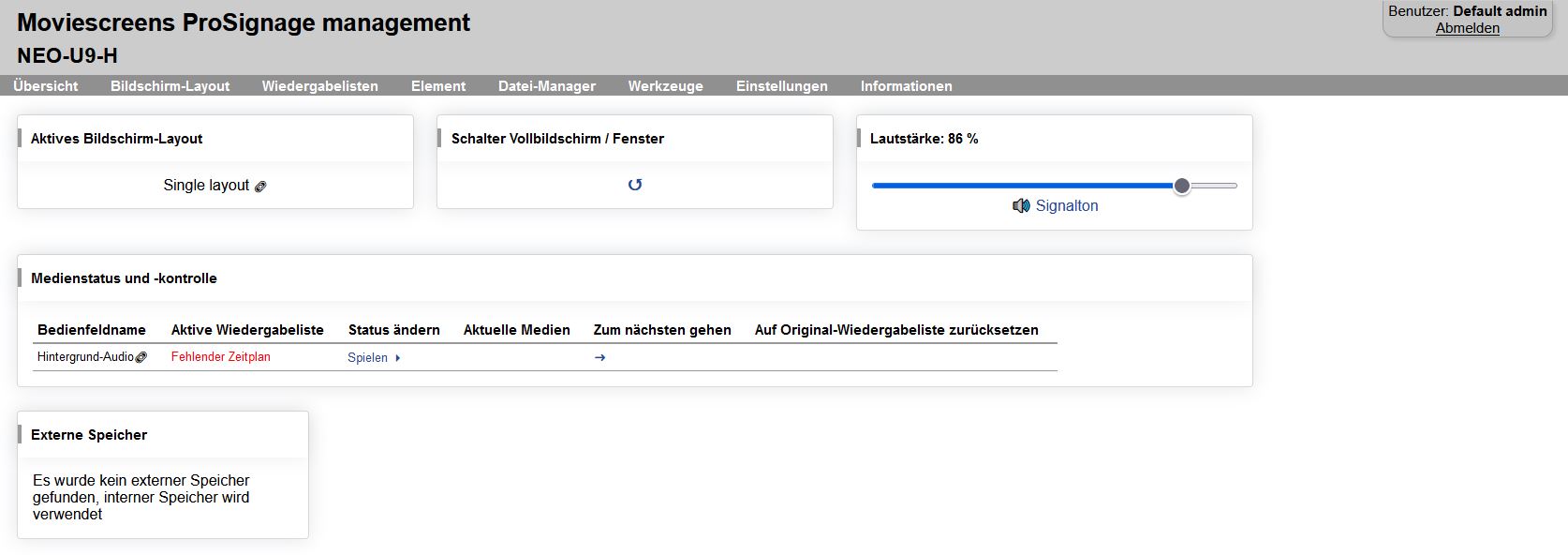Open the Übersicht menu
The width and height of the screenshot is (1568, 555).
pyautogui.click(x=46, y=86)
